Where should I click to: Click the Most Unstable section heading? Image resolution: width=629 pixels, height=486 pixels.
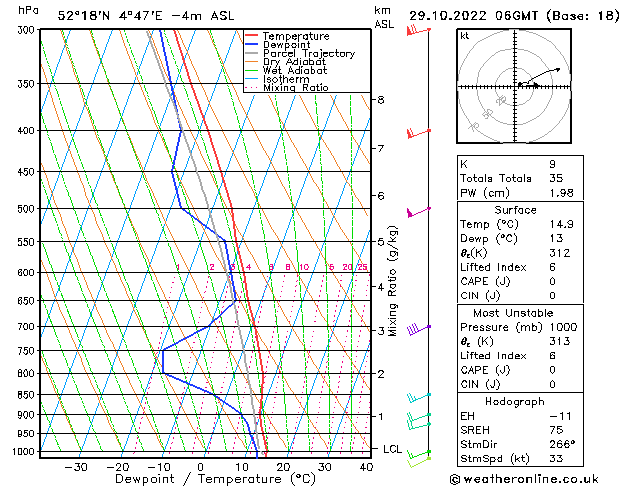[x=513, y=313]
